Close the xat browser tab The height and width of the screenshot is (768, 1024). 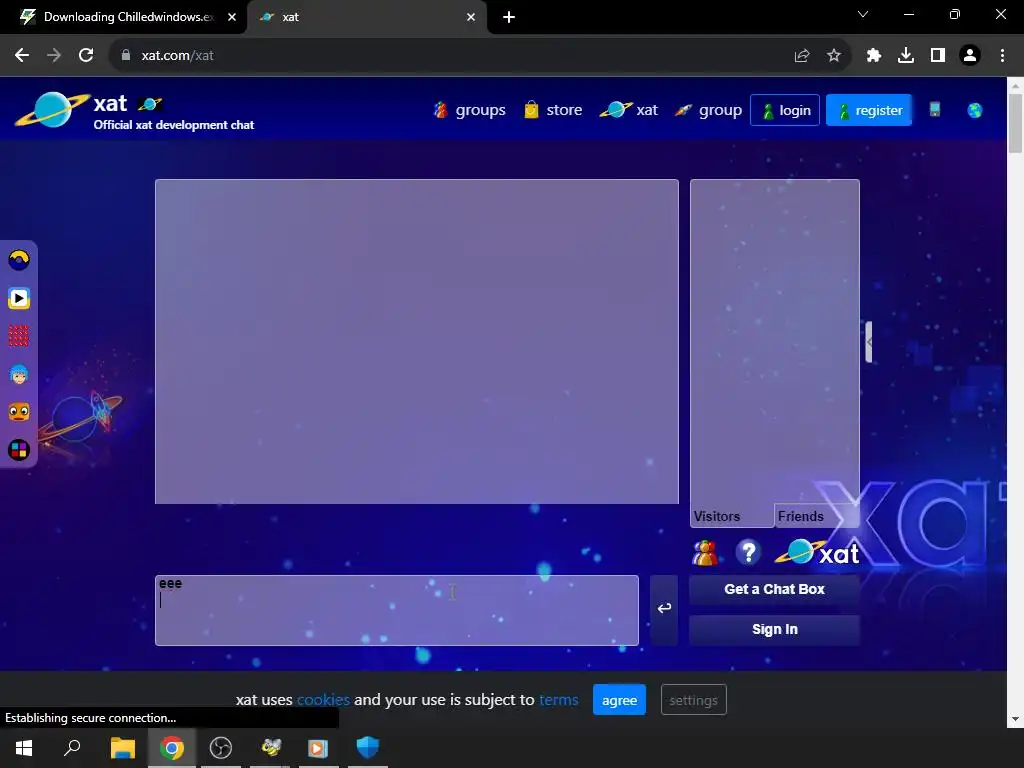point(471,17)
